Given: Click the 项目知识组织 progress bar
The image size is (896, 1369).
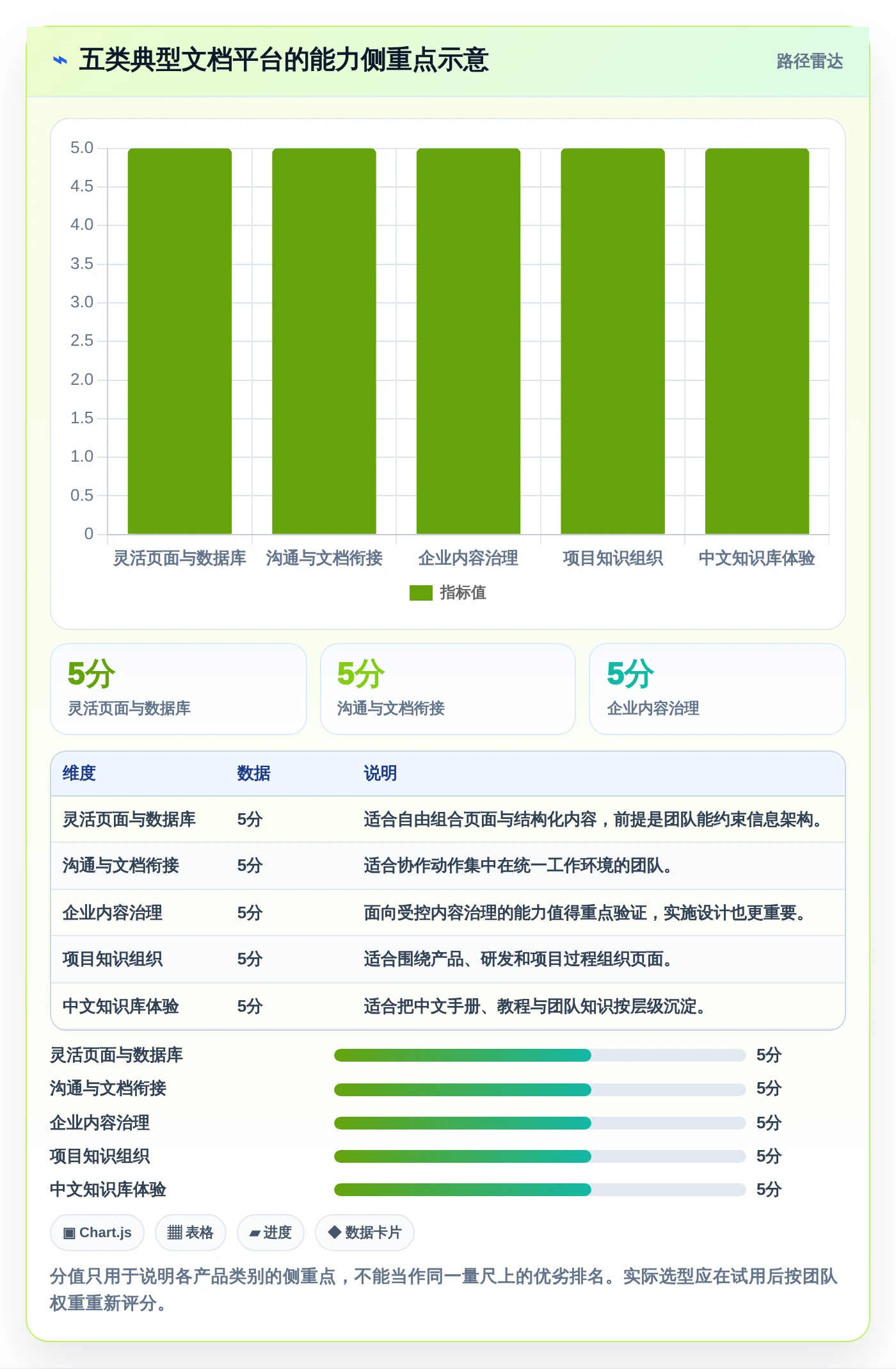Looking at the screenshot, I should coord(540,1156).
